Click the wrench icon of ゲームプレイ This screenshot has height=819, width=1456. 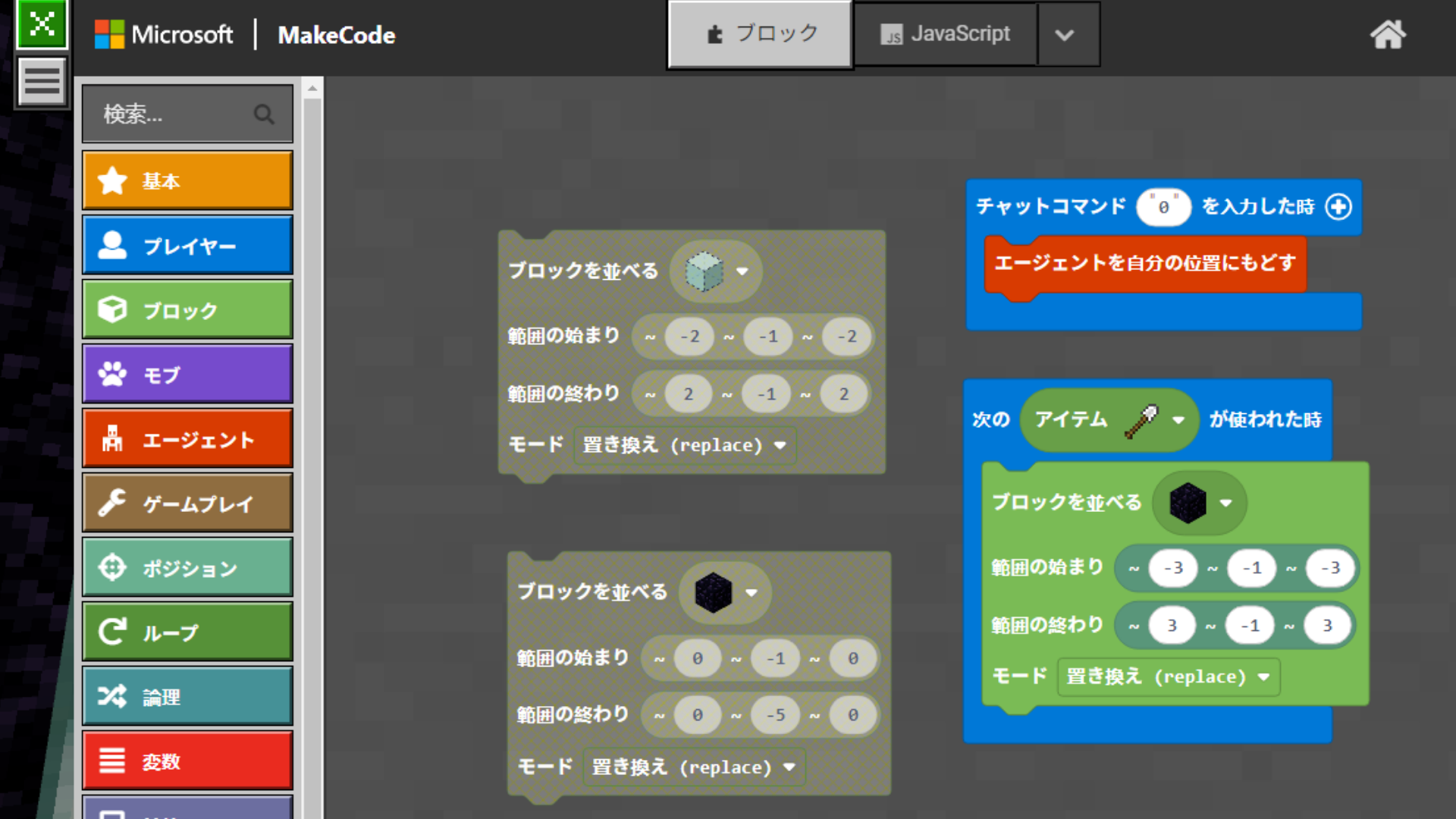click(x=112, y=503)
